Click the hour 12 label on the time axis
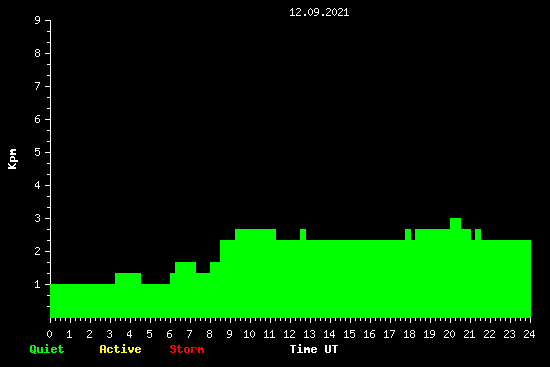This screenshot has height=367, width=550. [289, 334]
